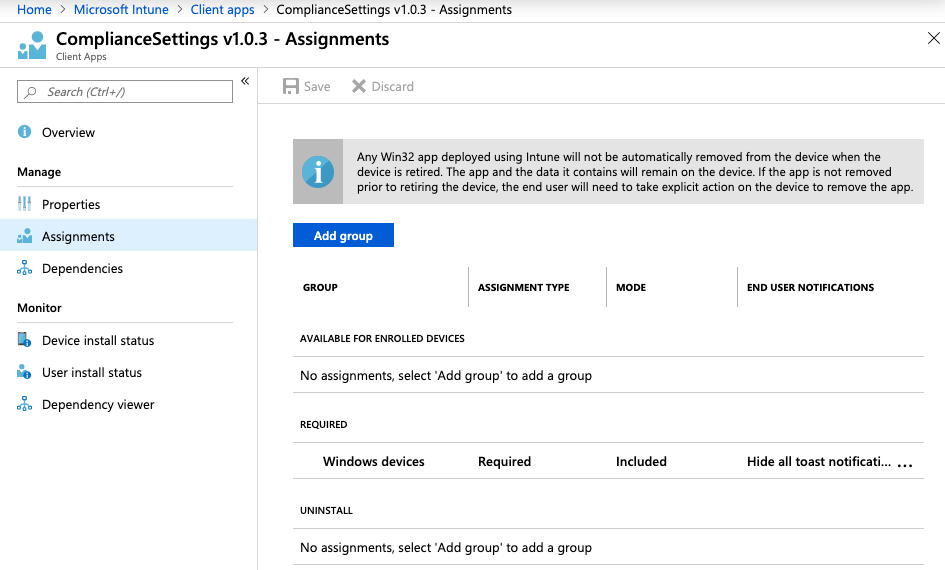Click the REQUIRED section heading
Image resolution: width=945 pixels, height=570 pixels.
[324, 425]
